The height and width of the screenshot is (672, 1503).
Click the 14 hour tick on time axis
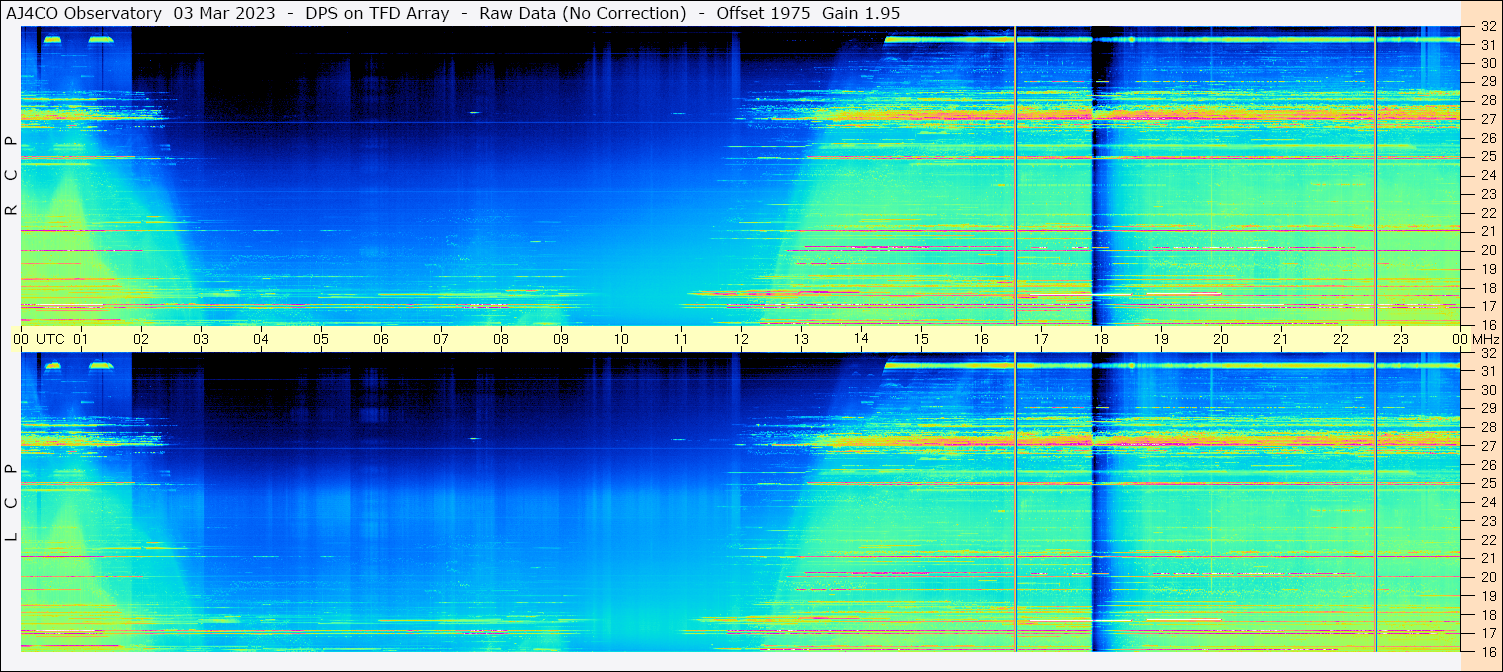(861, 338)
